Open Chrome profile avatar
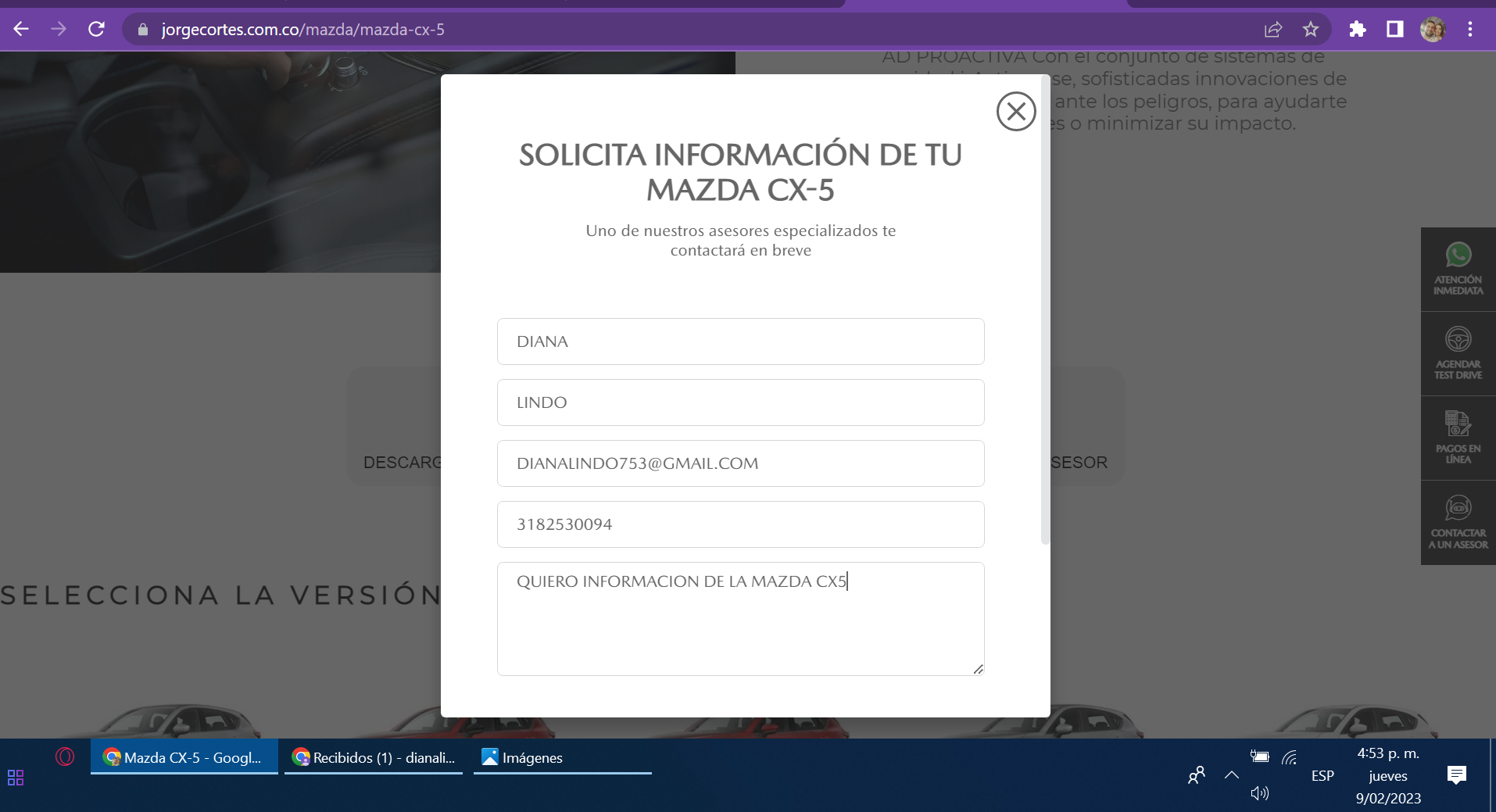1496x812 pixels. pyautogui.click(x=1433, y=30)
